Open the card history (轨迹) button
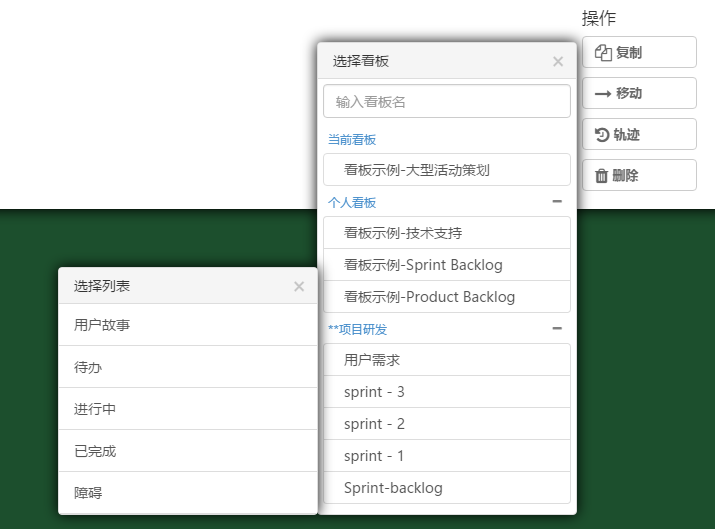Screen dimensions: 715x529 [638, 134]
